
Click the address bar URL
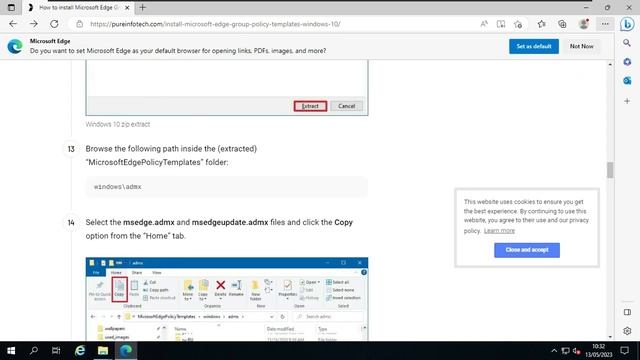tap(215, 24)
